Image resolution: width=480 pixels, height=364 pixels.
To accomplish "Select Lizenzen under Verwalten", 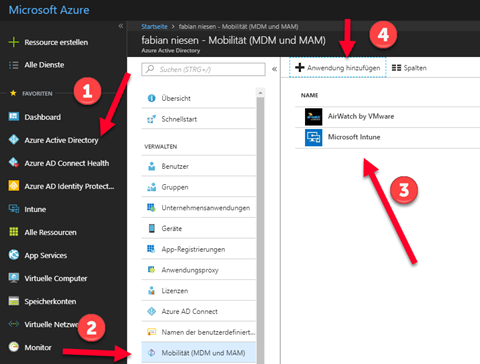I will pyautogui.click(x=198, y=290).
